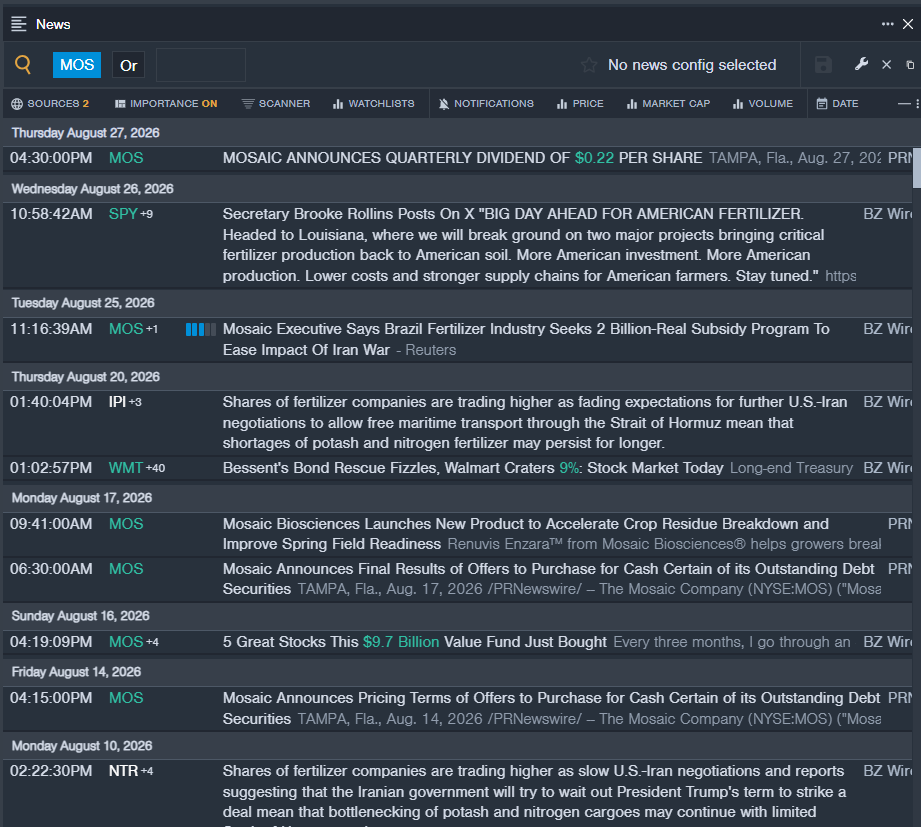Click the list icon beside Importance
This screenshot has height=827, width=921.
(120, 104)
